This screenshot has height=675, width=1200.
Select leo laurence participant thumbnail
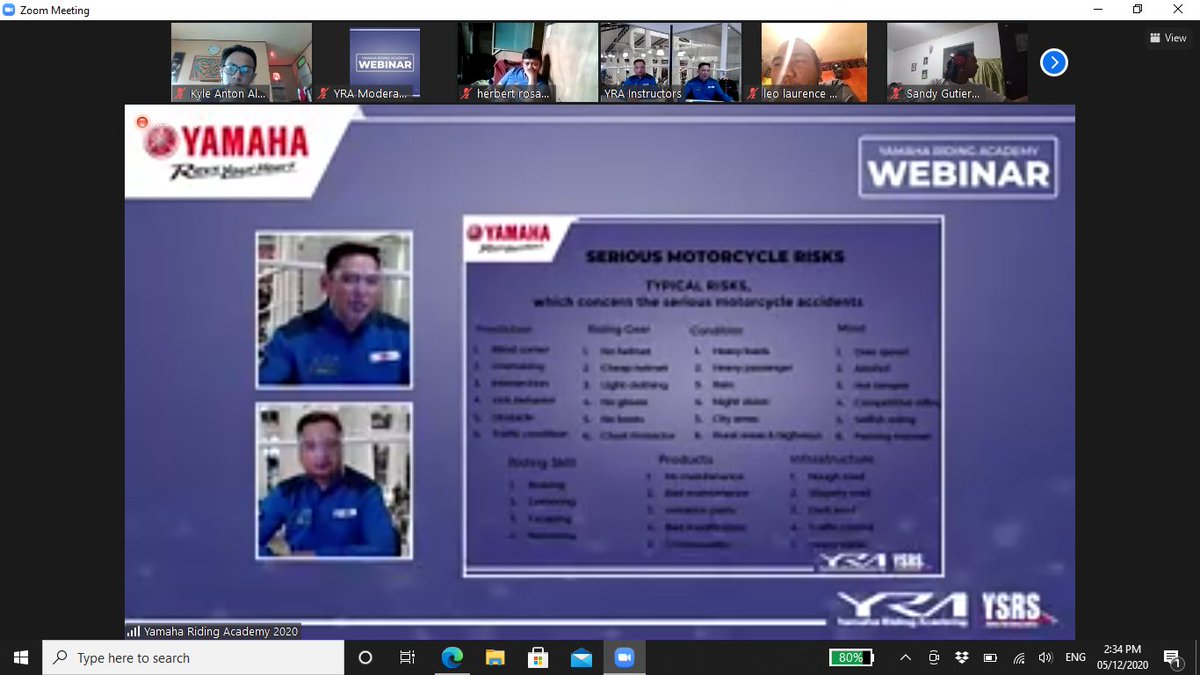pyautogui.click(x=813, y=62)
